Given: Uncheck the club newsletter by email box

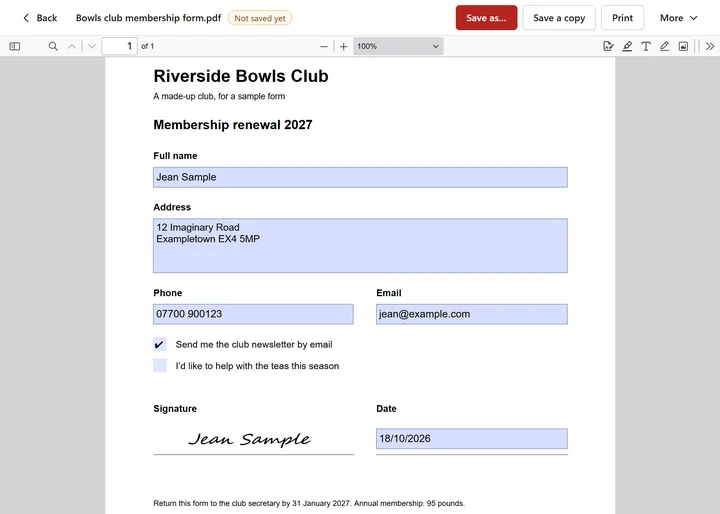Looking at the screenshot, I should point(160,345).
